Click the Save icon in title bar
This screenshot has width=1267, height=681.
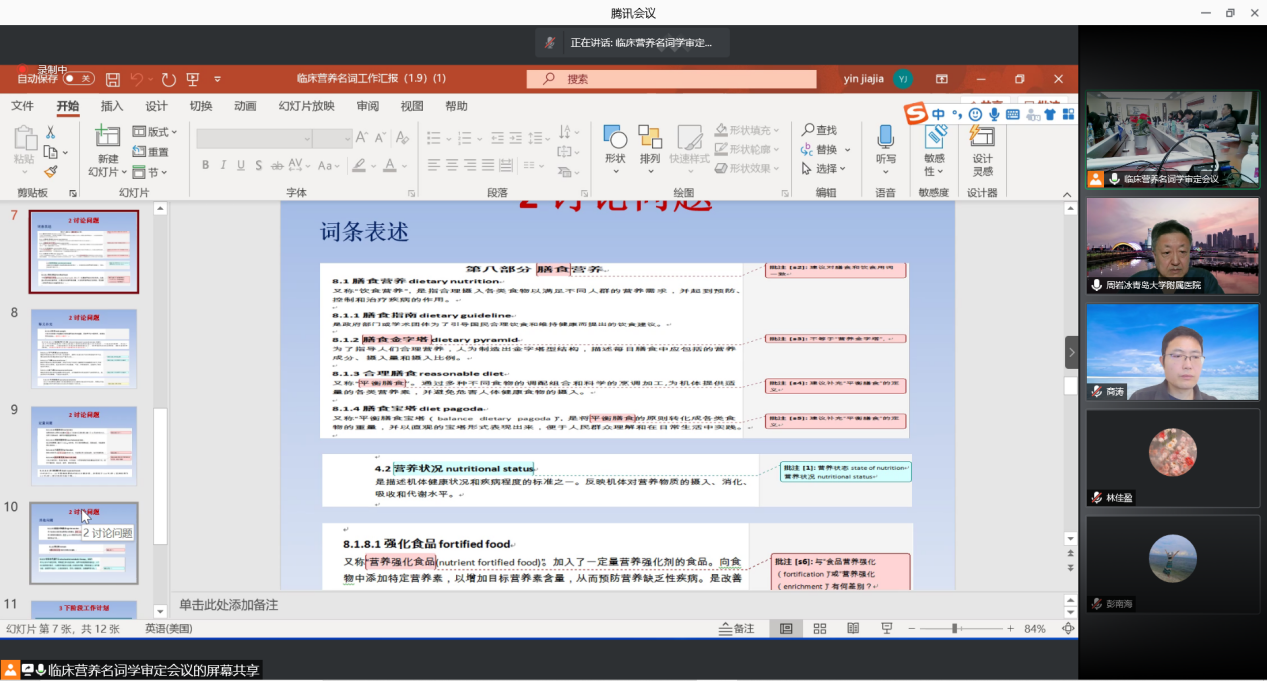tap(113, 79)
